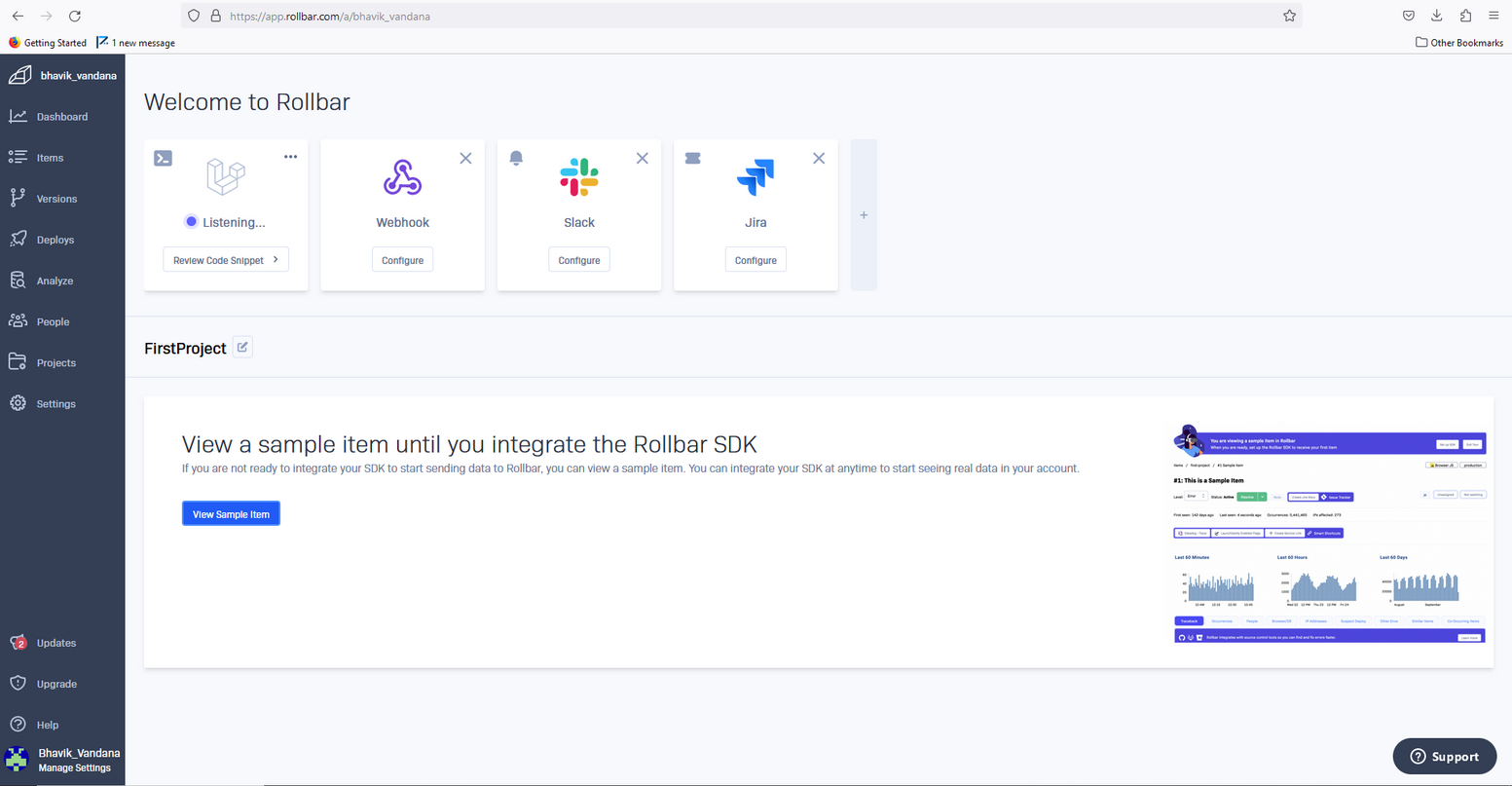Open the Other Bookmarks folder
This screenshot has height=786, width=1512.
[x=1459, y=43]
